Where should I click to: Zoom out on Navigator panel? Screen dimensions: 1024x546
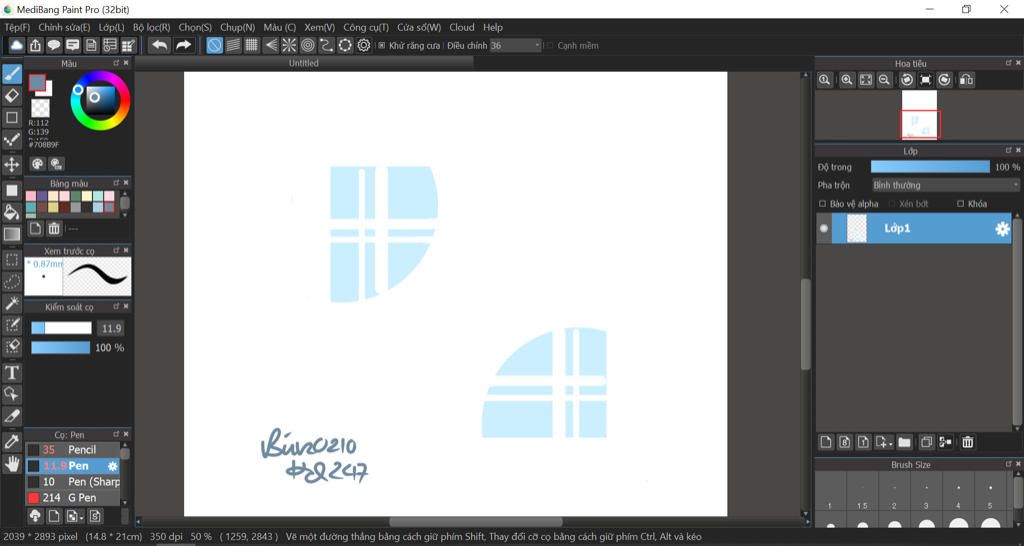[x=884, y=80]
